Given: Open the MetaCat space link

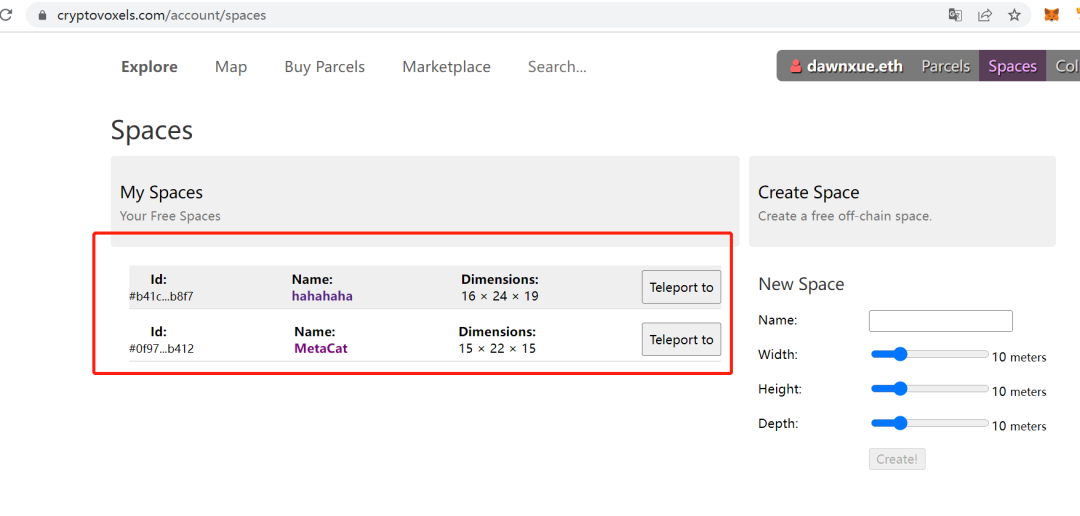Looking at the screenshot, I should click(x=321, y=349).
